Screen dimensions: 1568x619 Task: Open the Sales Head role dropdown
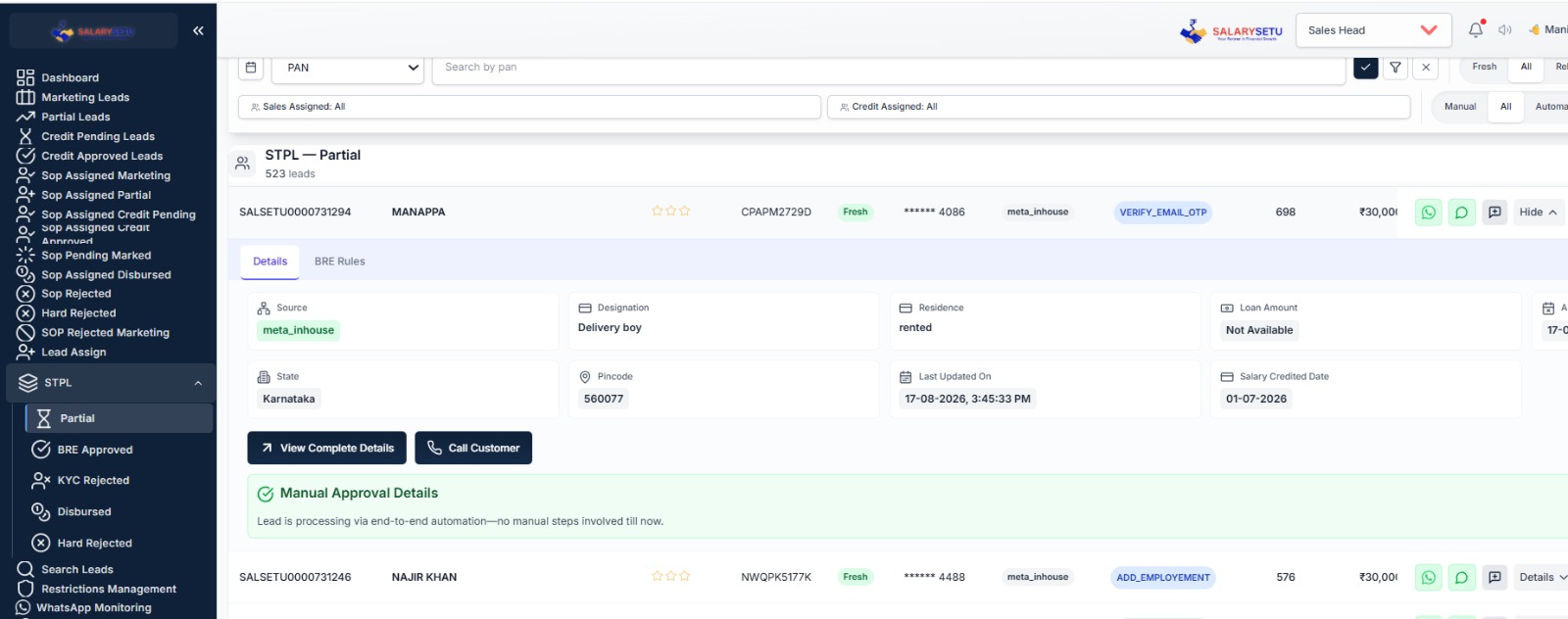pyautogui.click(x=1372, y=30)
